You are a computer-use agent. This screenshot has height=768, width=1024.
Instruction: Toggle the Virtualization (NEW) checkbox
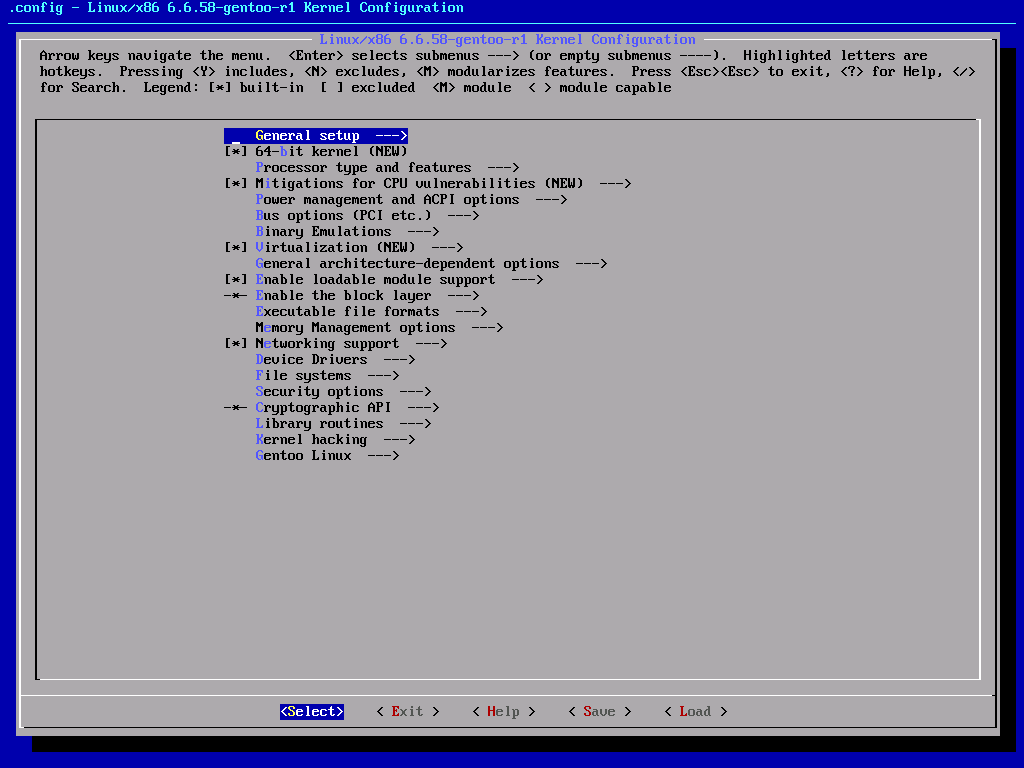click(236, 248)
